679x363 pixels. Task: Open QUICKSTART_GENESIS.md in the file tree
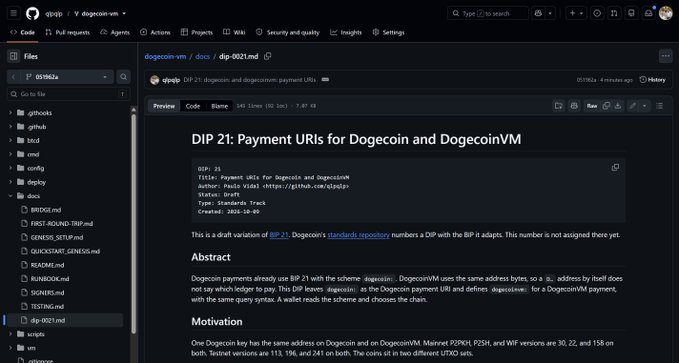pos(65,251)
